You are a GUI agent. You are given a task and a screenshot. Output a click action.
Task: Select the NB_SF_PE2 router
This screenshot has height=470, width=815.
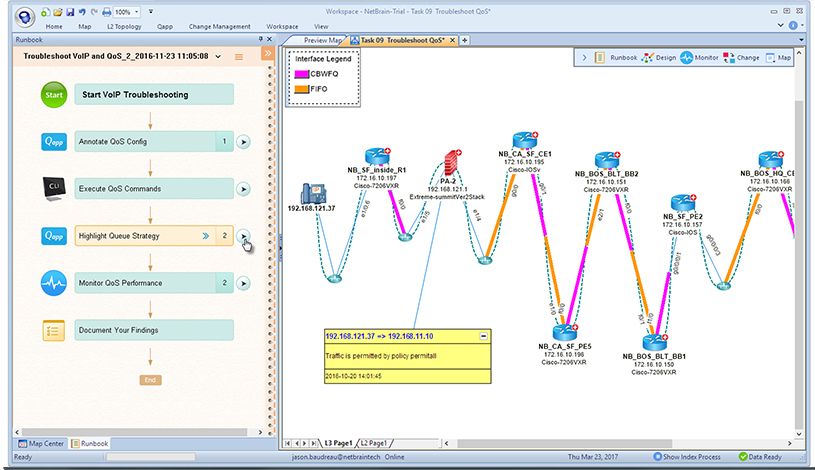[683, 202]
